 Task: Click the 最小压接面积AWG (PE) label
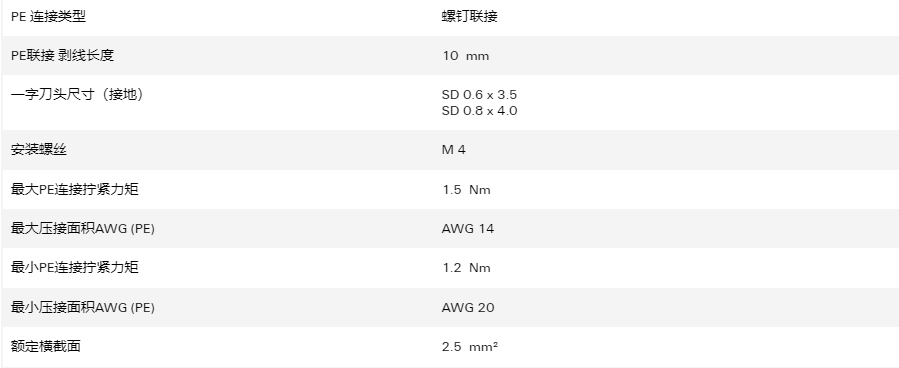(x=83, y=308)
